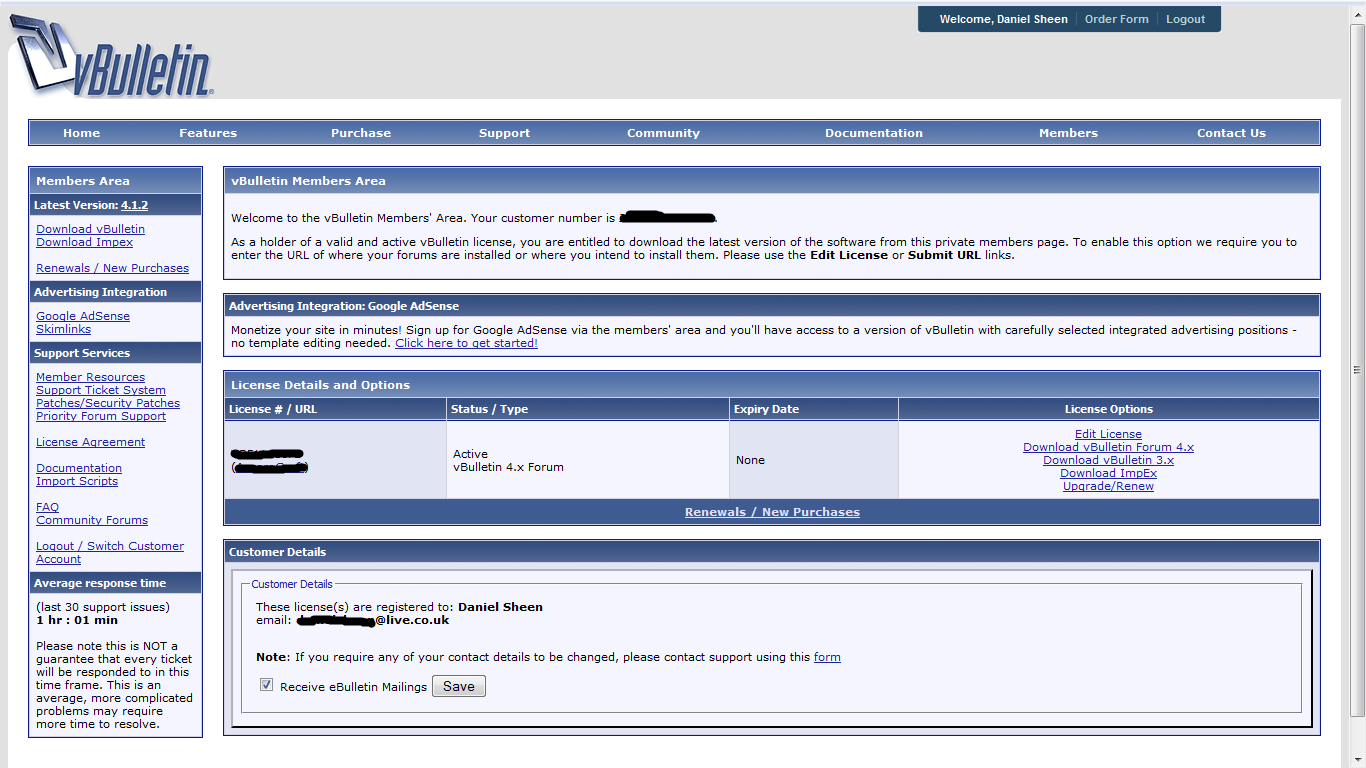This screenshot has height=768, width=1366.
Task: Open Skimlinks sidebar link
Action: click(x=63, y=329)
